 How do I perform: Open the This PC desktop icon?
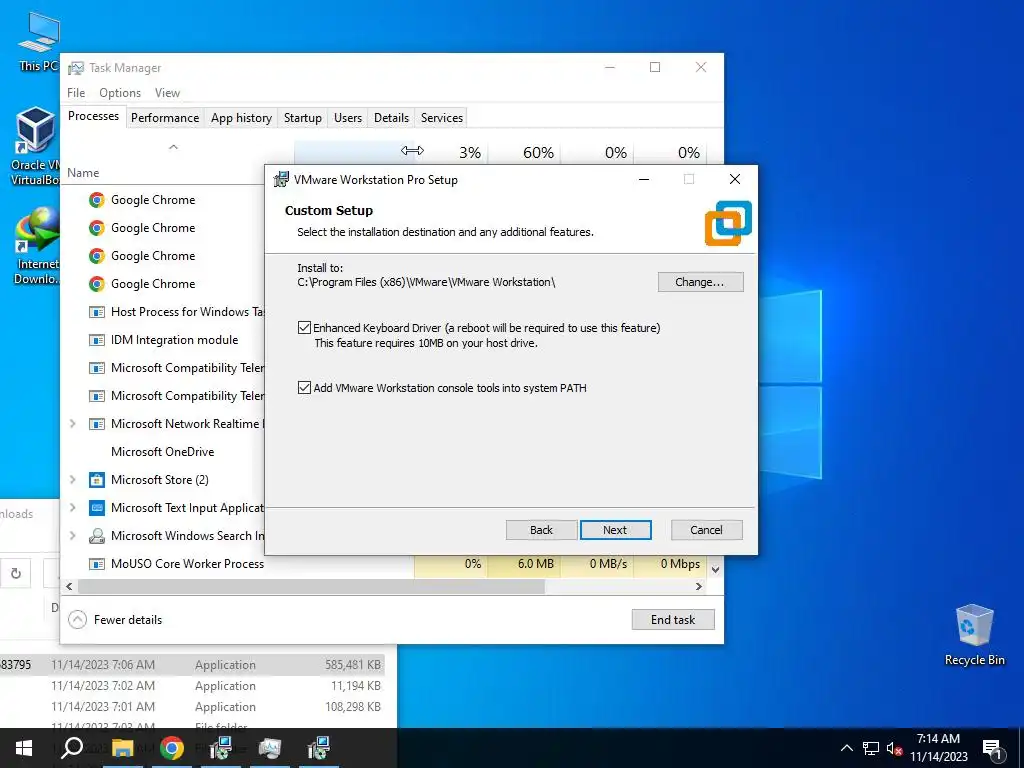[38, 41]
